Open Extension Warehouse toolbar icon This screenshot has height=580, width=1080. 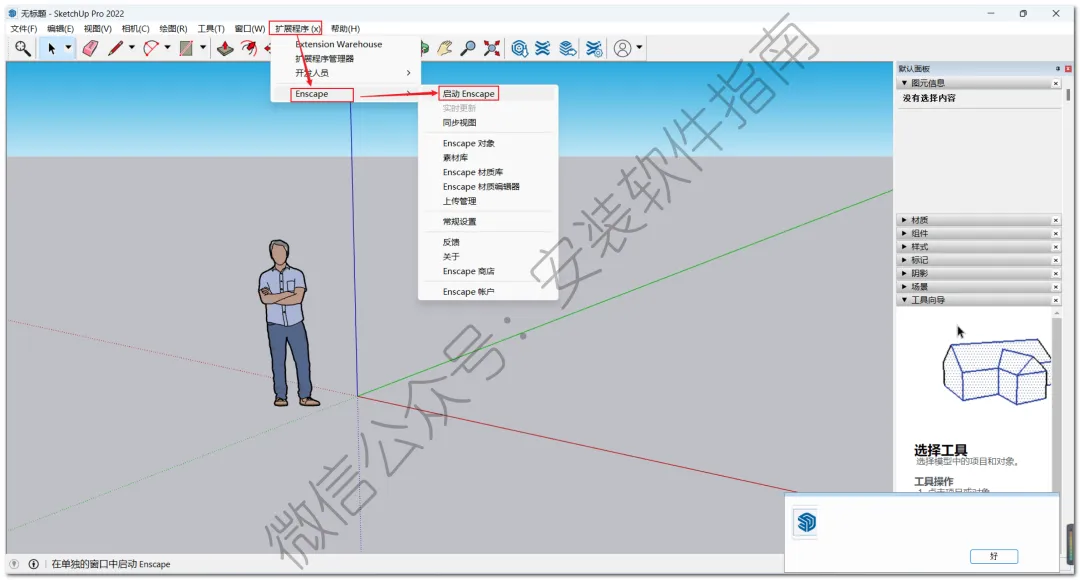[543, 48]
